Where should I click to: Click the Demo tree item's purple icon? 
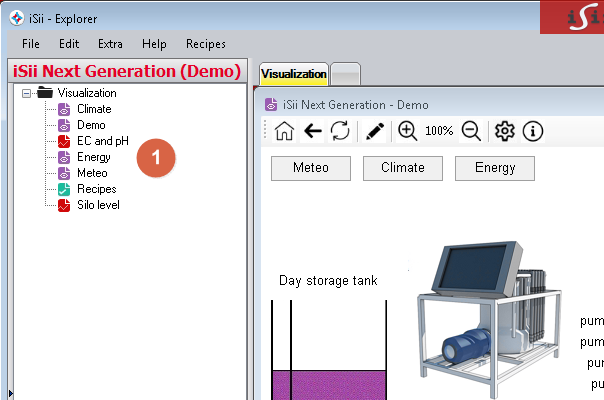[64, 125]
